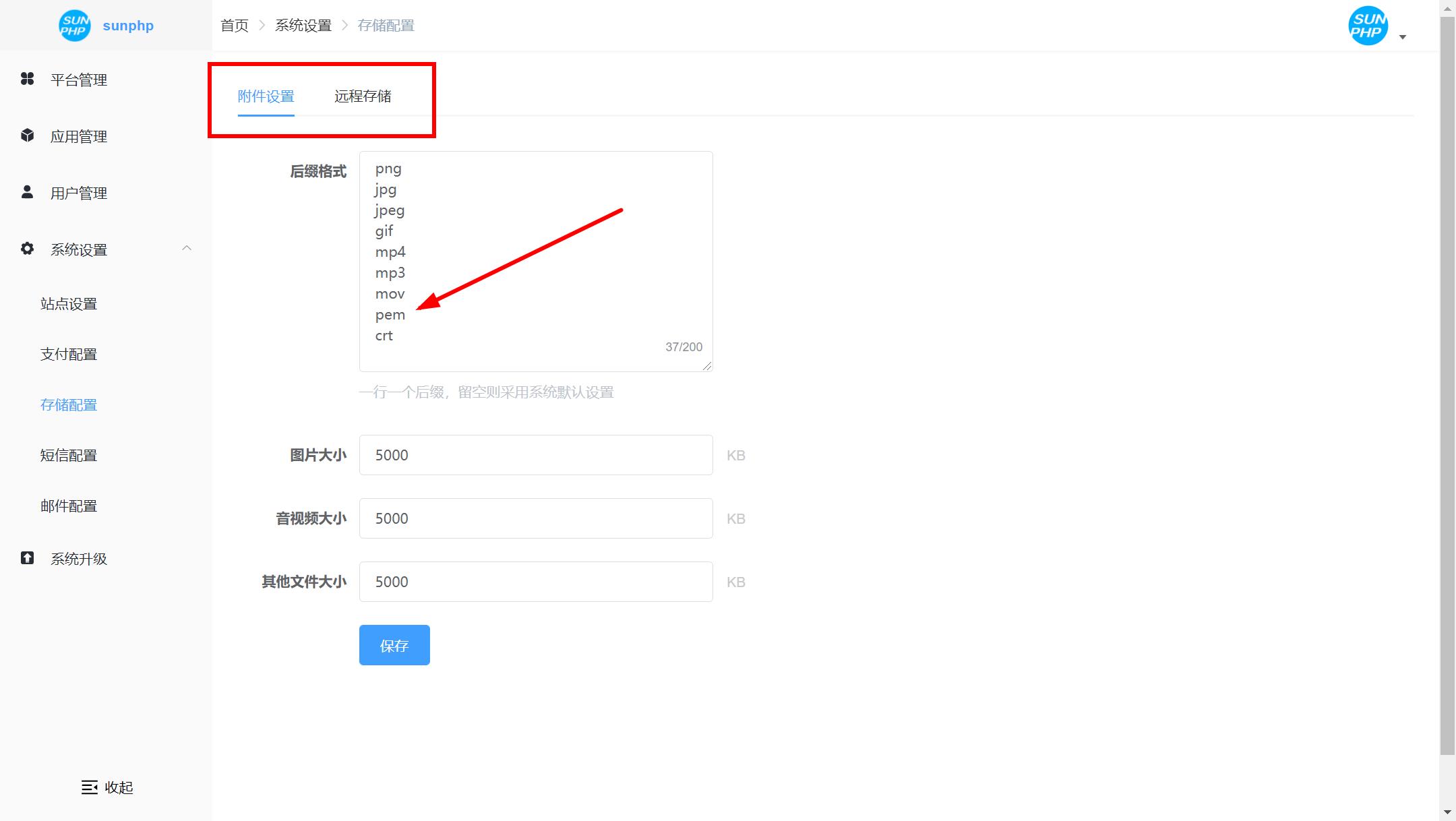Screen dimensions: 1456x821
Task: Focus the 音视频大小 input field
Action: [536, 518]
